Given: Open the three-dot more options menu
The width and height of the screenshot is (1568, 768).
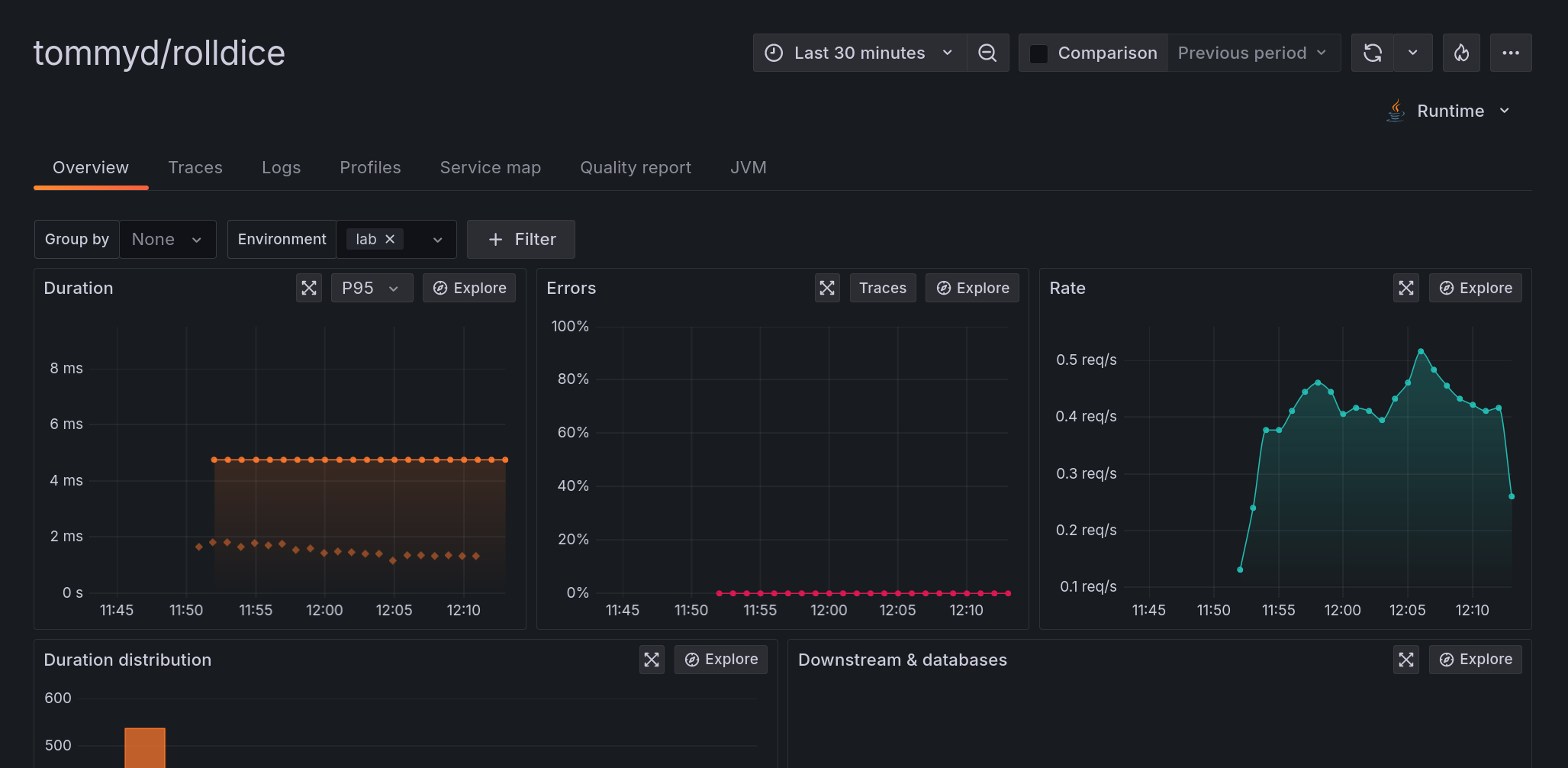Looking at the screenshot, I should 1511,53.
